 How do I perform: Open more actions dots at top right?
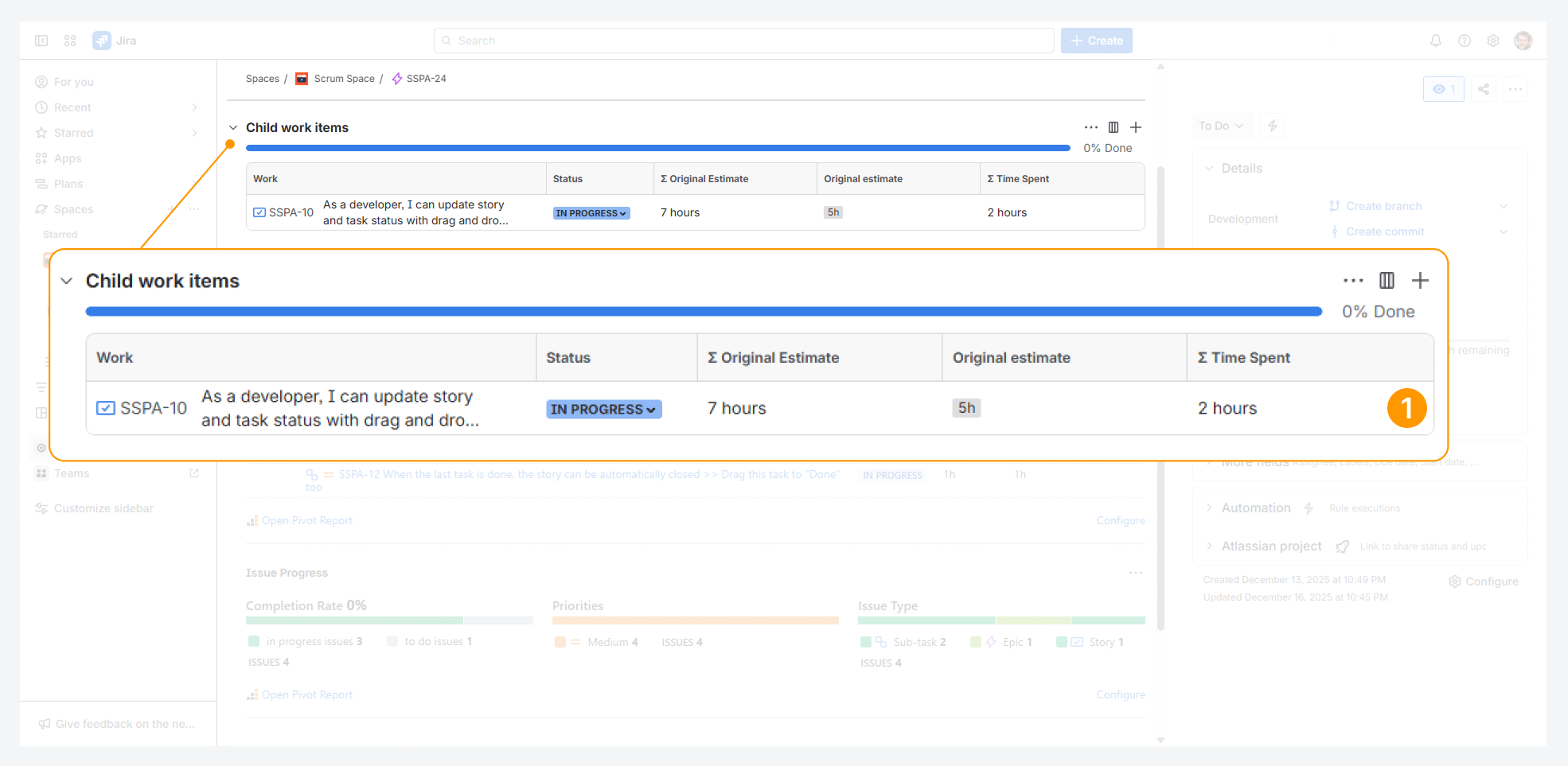(1515, 89)
